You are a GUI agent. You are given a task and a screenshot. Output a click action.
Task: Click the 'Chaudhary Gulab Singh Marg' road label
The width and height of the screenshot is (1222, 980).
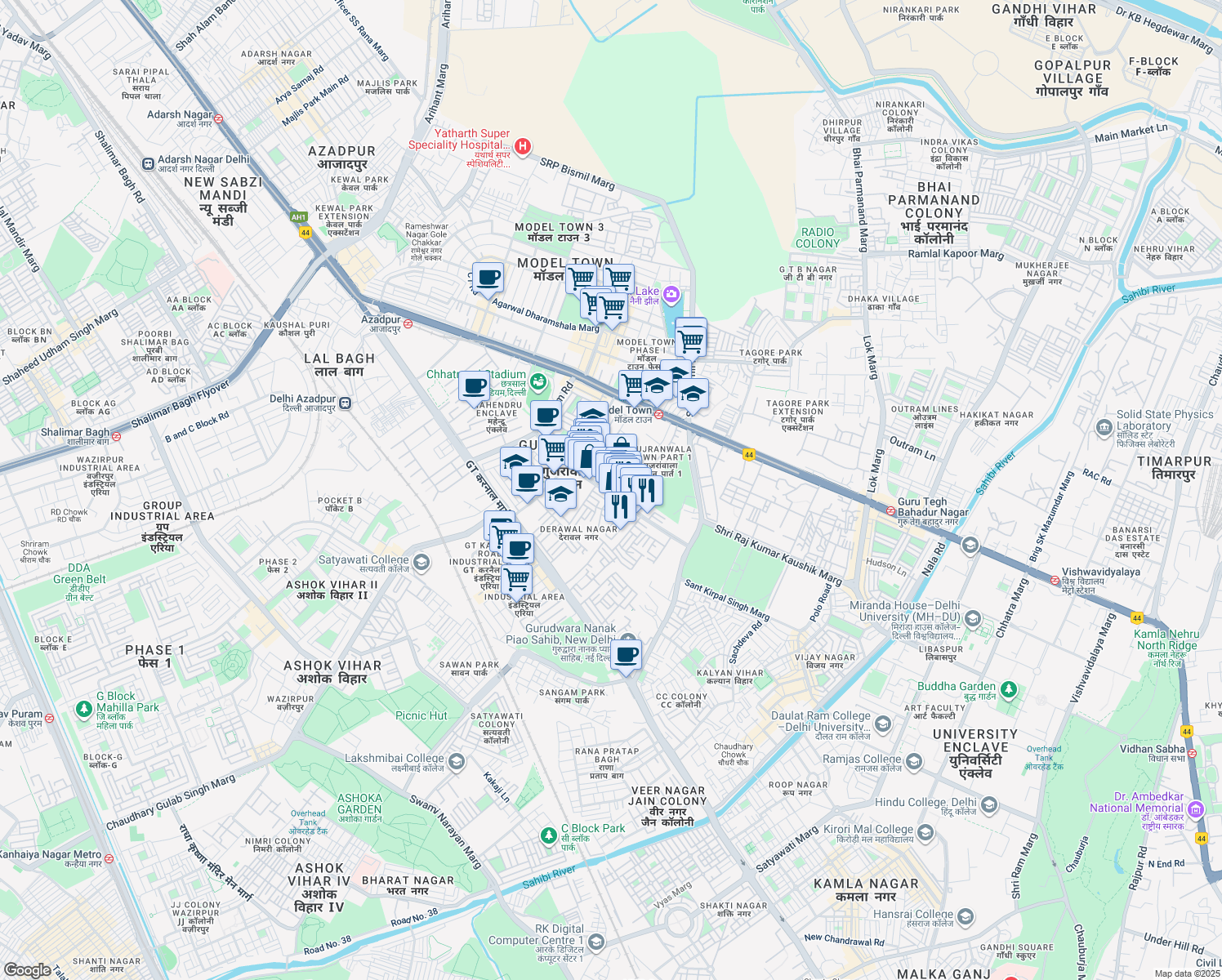[171, 803]
